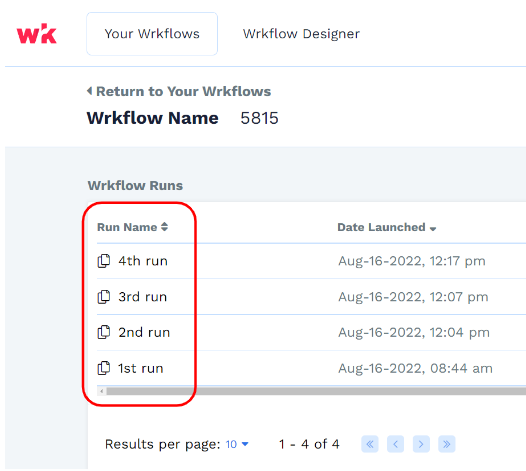Select date Aug-16-2022, 12:17 pm

(412, 261)
